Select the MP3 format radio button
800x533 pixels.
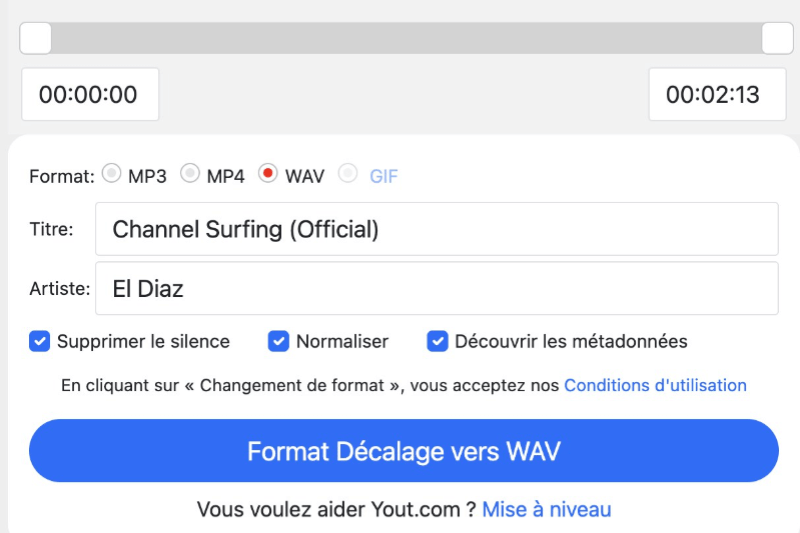point(112,174)
